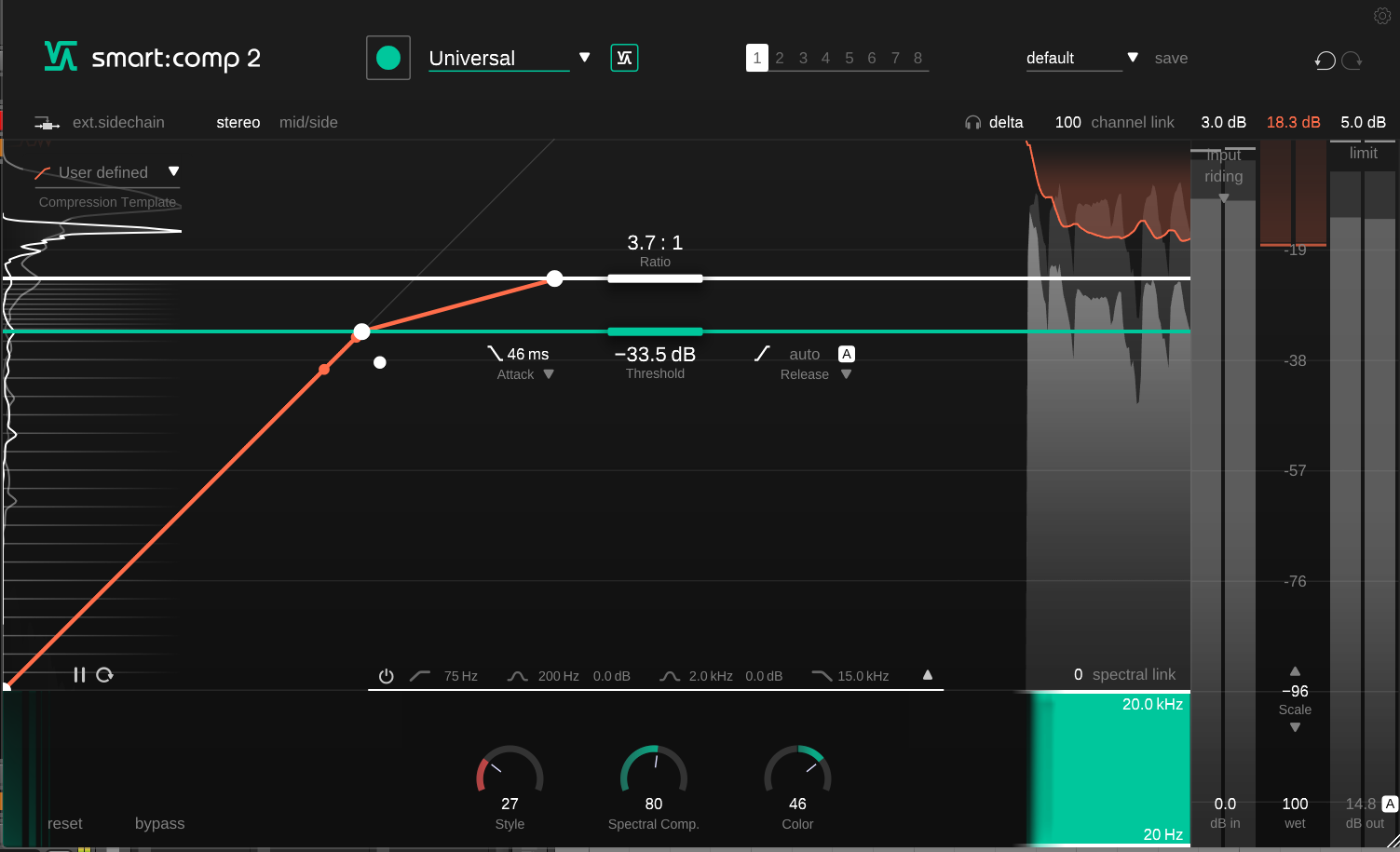The height and width of the screenshot is (852, 1400).
Task: Toggle auto gain A badge near dB out
Action: pos(1390,804)
